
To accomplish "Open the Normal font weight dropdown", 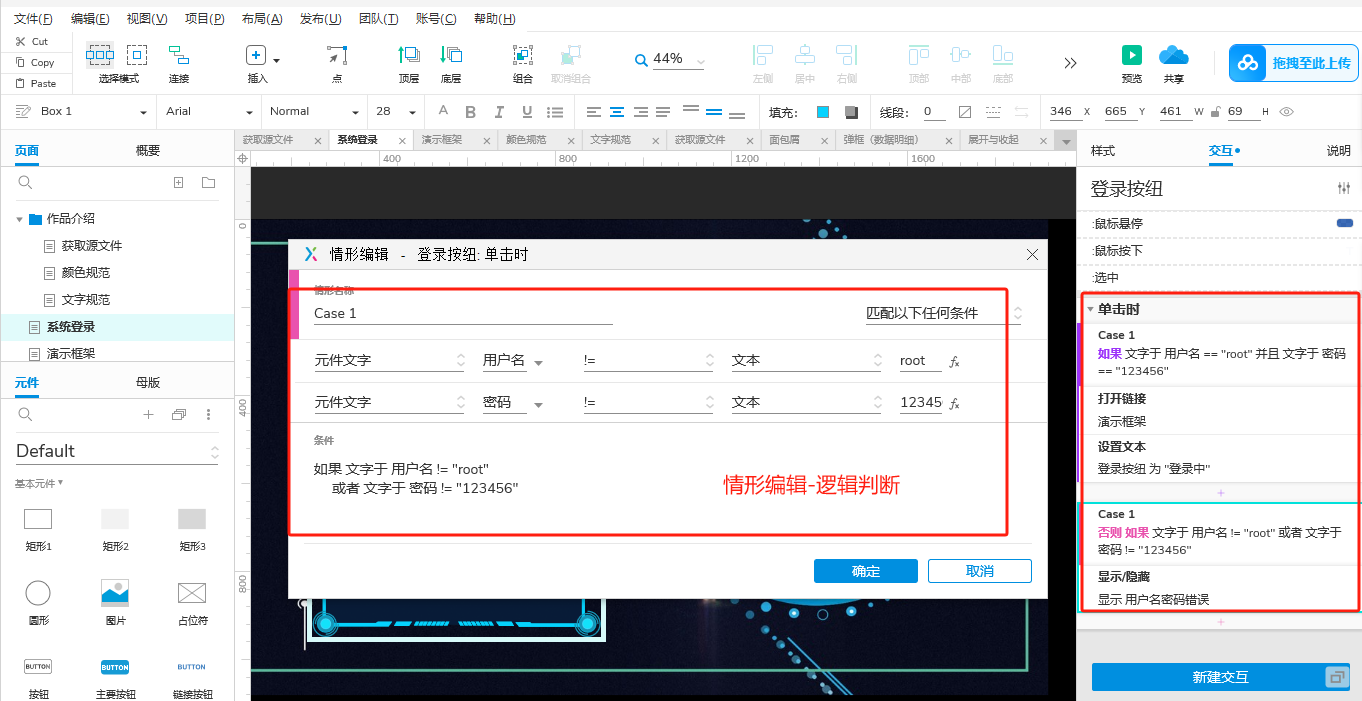I will (x=355, y=112).
